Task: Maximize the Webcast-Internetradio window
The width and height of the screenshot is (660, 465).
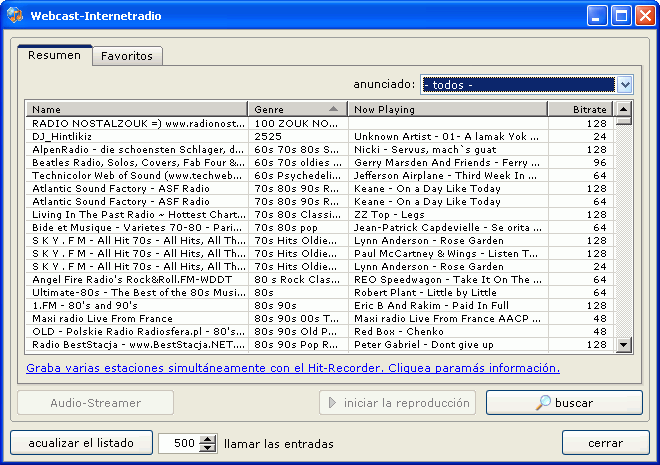Action: 620,16
